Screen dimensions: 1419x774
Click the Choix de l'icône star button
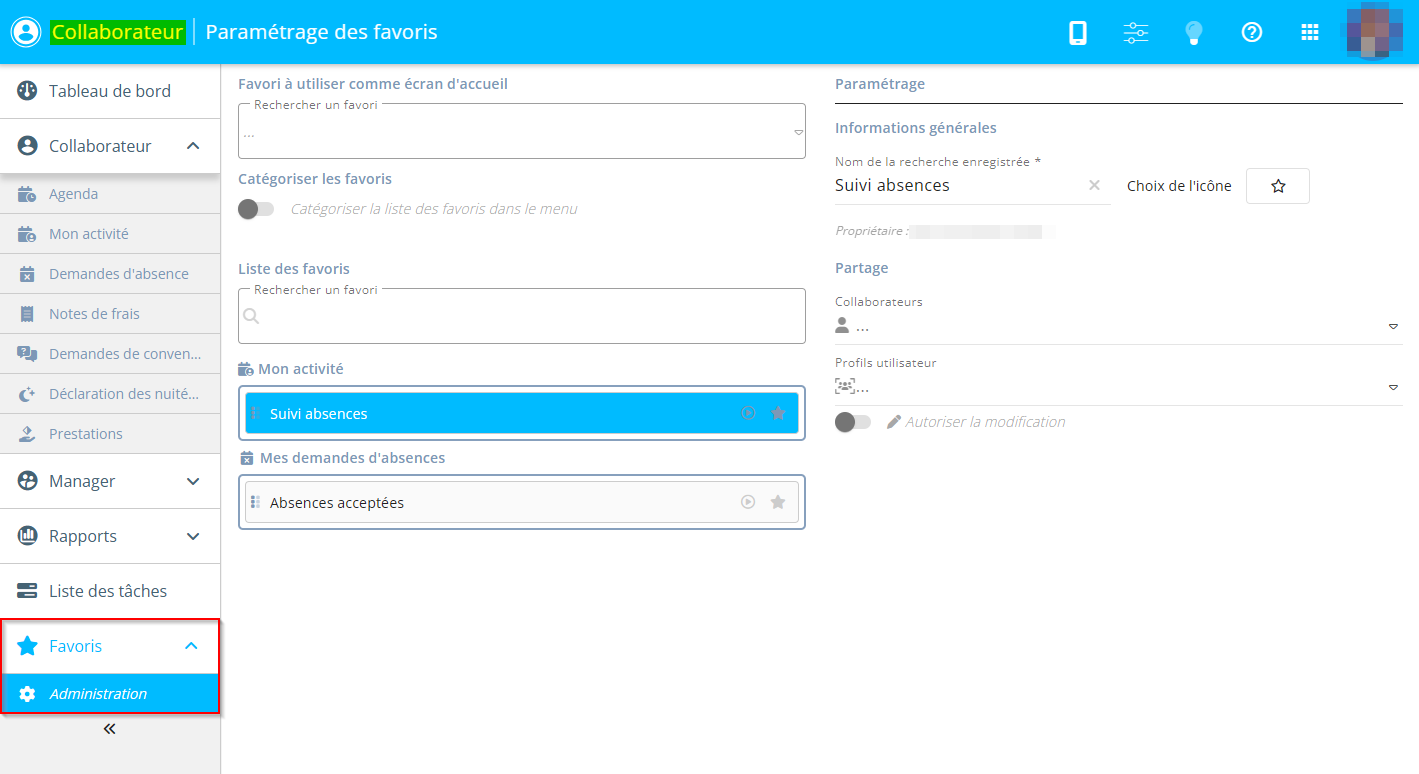click(1277, 186)
